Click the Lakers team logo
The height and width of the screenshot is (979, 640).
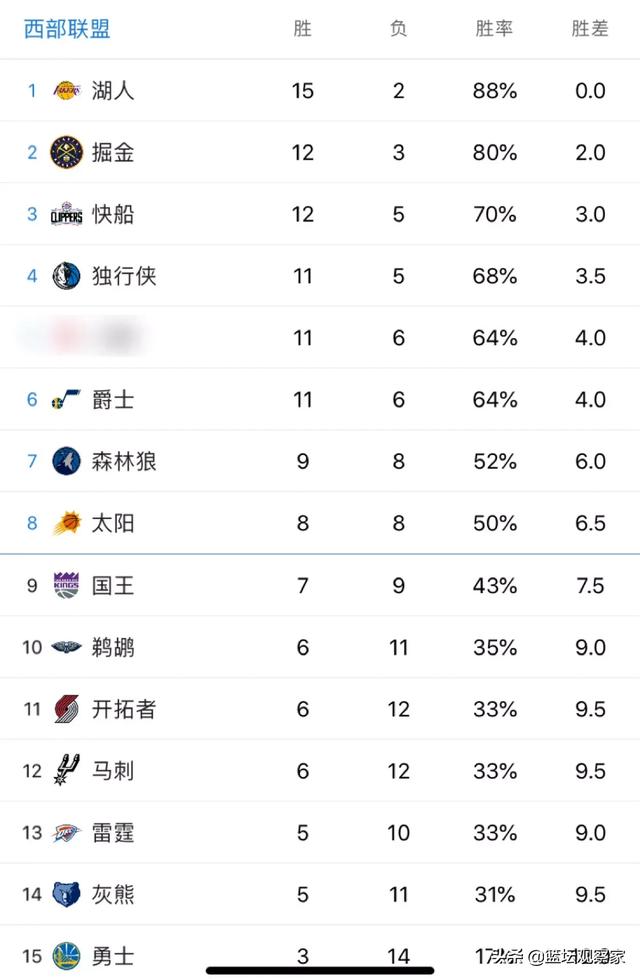click(x=66, y=91)
